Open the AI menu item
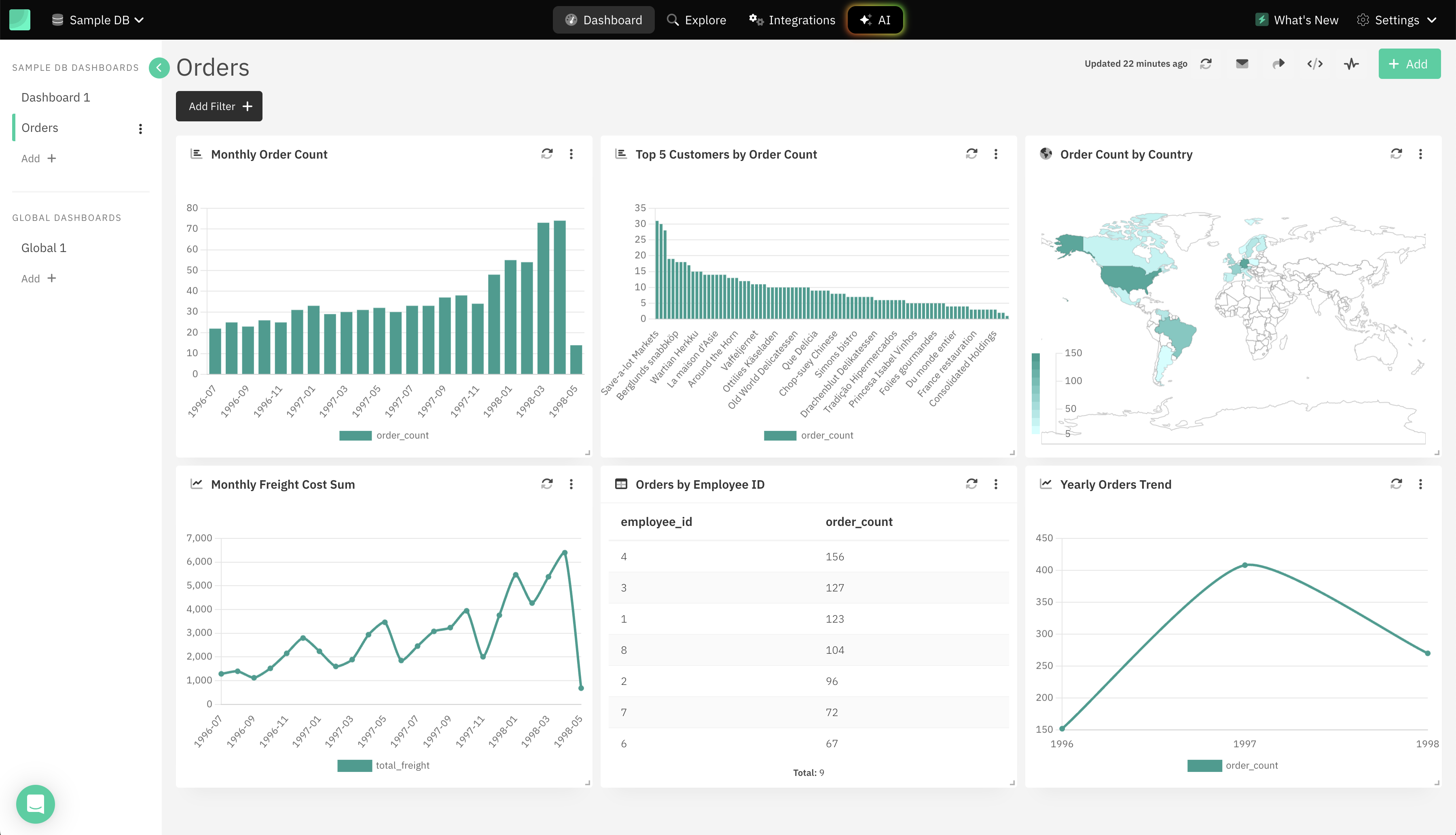The height and width of the screenshot is (835, 1456). (875, 19)
